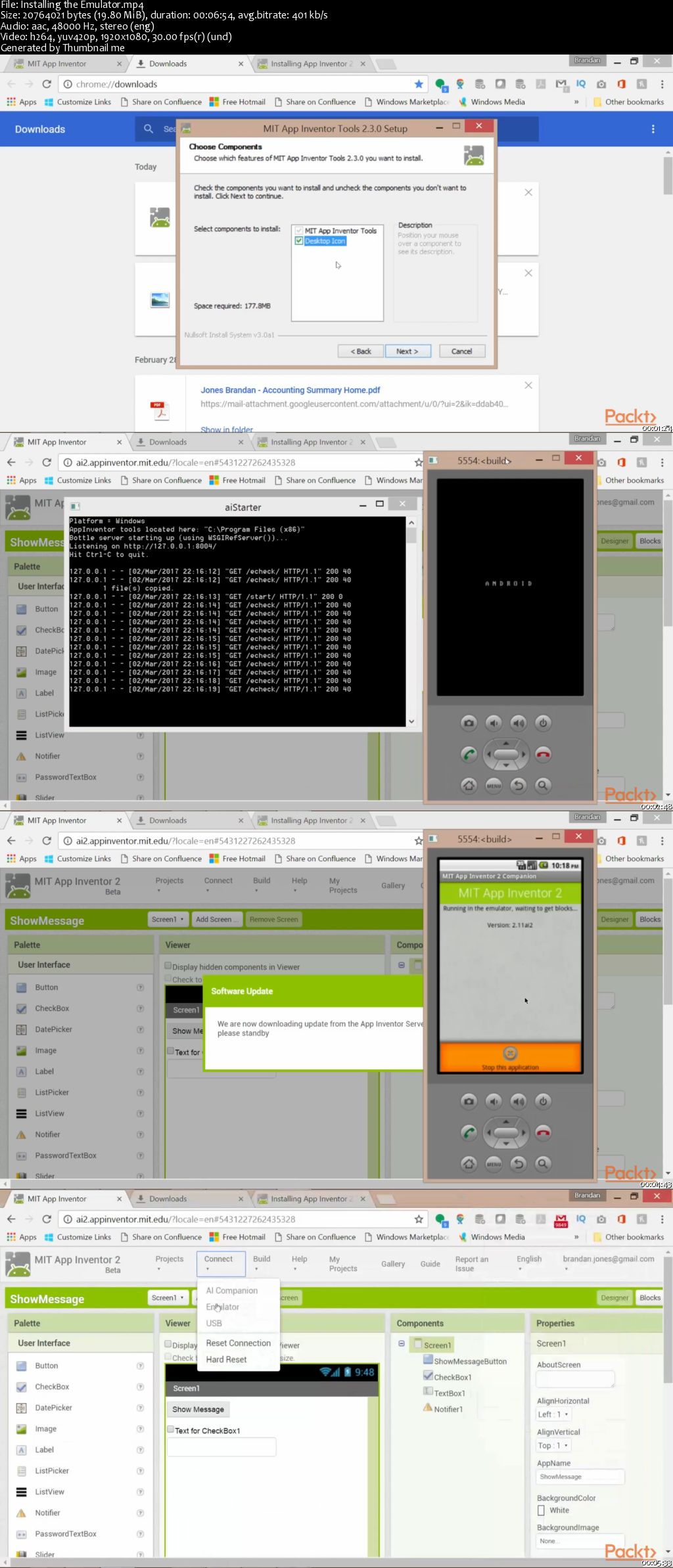Click the aiStarter window title bar icon
Viewport: 673px width, 1568px height.
75,506
